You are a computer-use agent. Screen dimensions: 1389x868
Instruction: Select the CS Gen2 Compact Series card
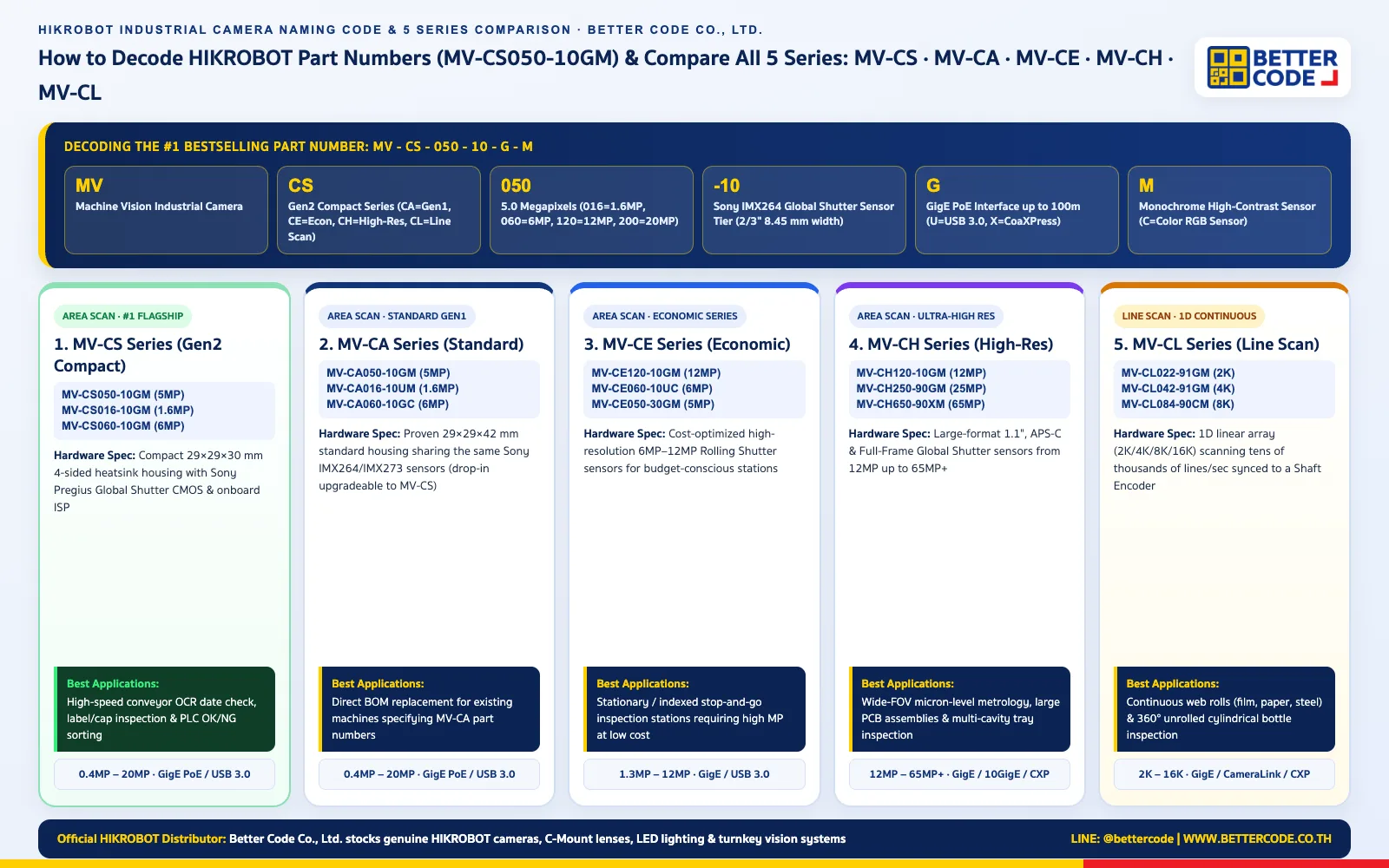[379, 210]
